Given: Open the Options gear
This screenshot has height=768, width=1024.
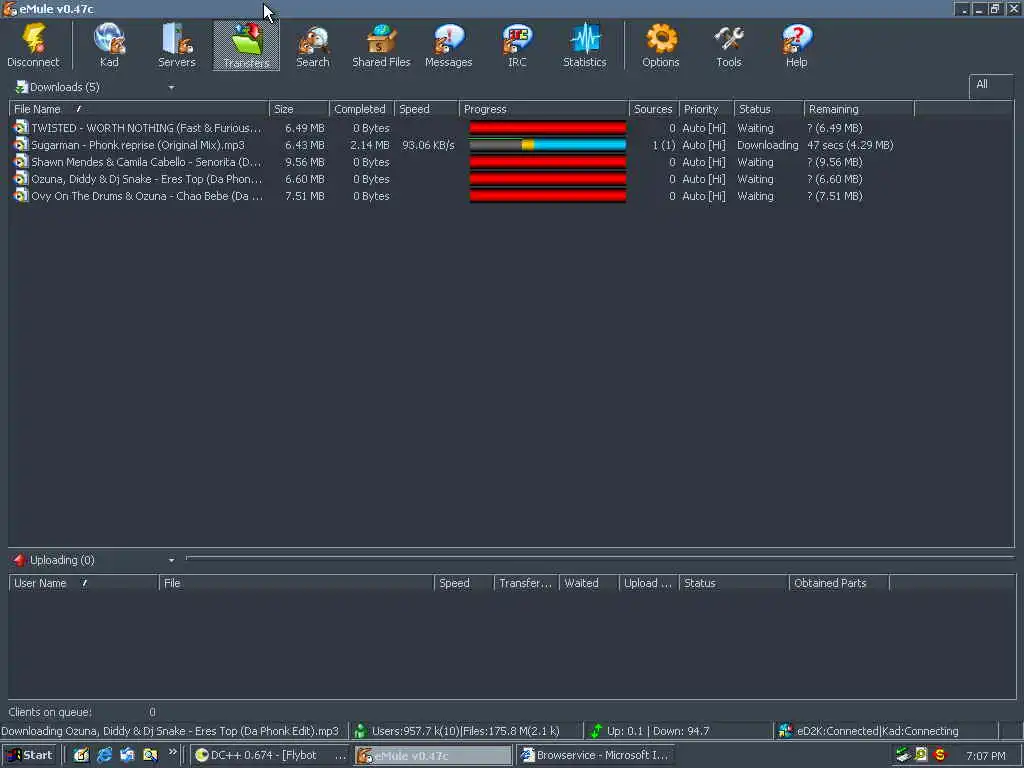Looking at the screenshot, I should [661, 46].
